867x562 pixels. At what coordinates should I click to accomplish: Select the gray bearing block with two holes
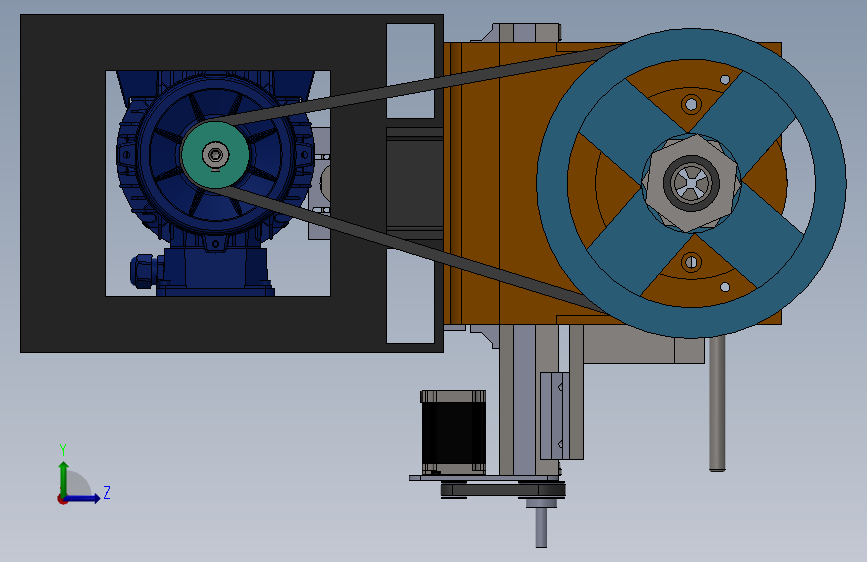click(x=555, y=416)
